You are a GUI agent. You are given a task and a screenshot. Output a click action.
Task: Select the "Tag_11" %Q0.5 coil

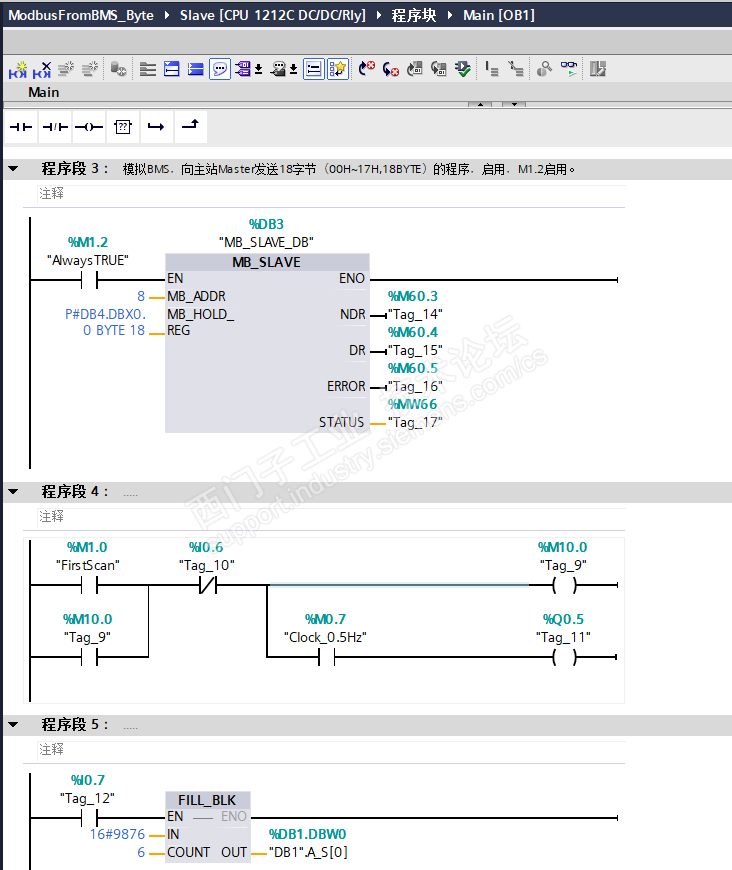(564, 657)
